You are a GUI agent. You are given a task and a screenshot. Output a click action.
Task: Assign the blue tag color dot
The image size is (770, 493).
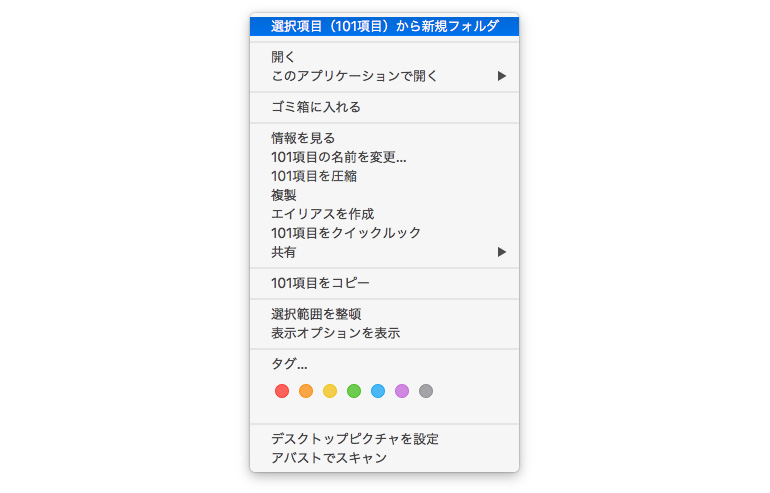(378, 391)
